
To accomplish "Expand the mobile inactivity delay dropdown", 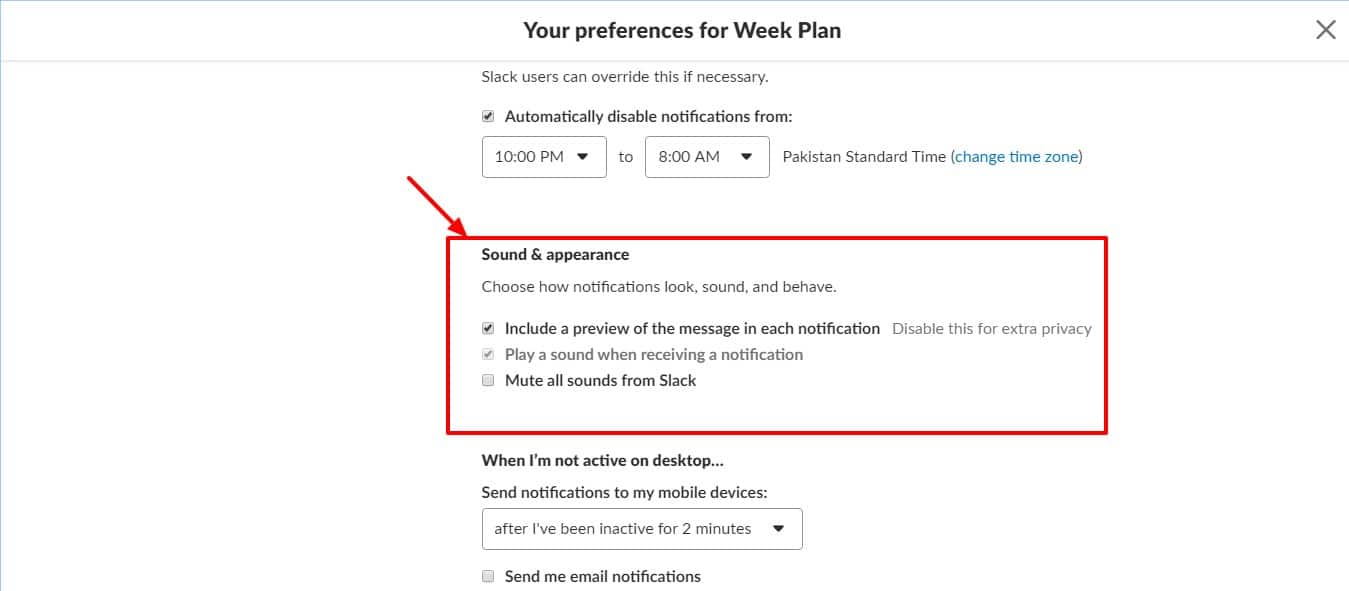I will click(641, 529).
